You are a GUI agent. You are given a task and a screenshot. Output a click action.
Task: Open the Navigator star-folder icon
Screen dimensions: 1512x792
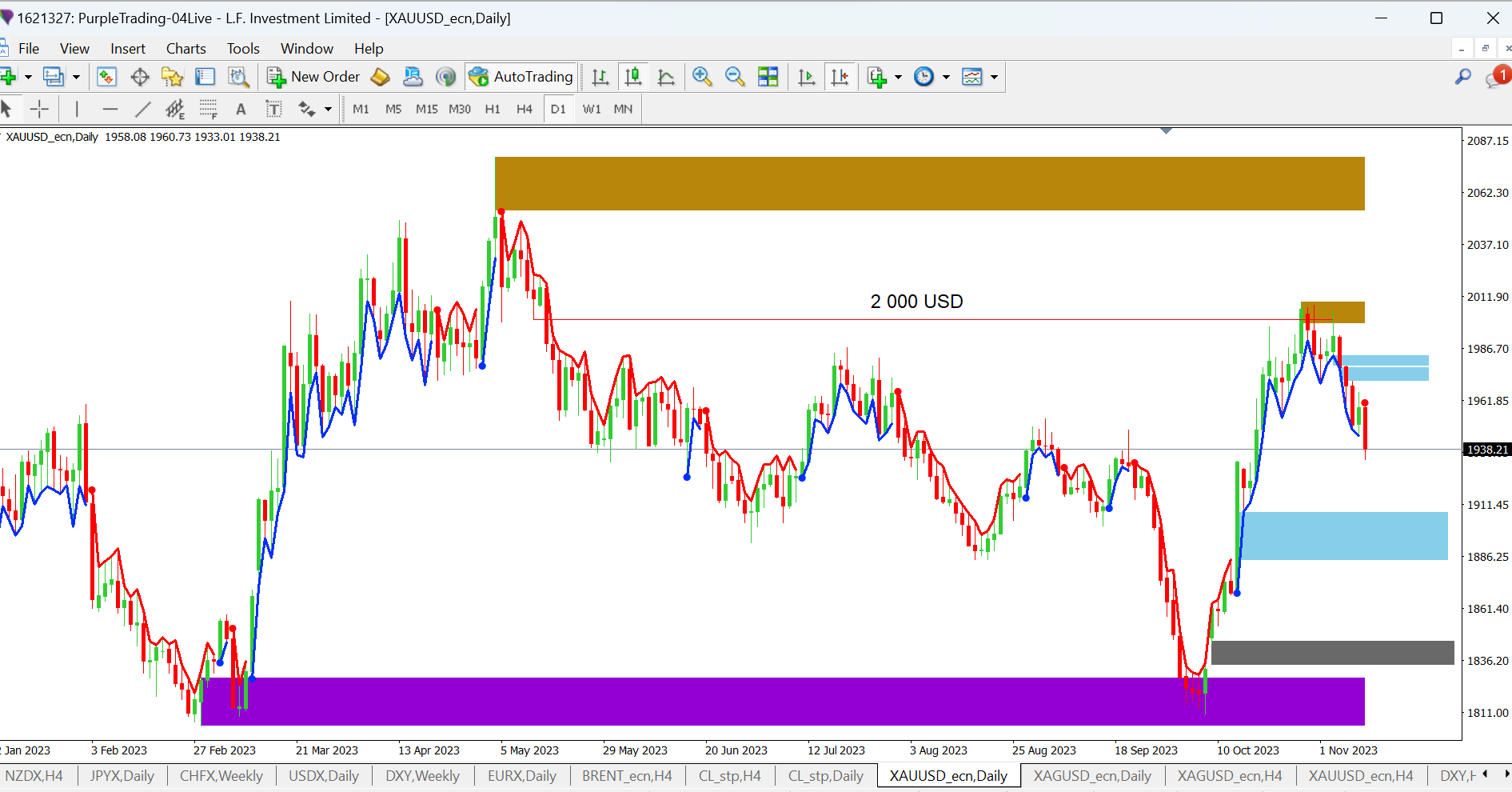(x=173, y=77)
